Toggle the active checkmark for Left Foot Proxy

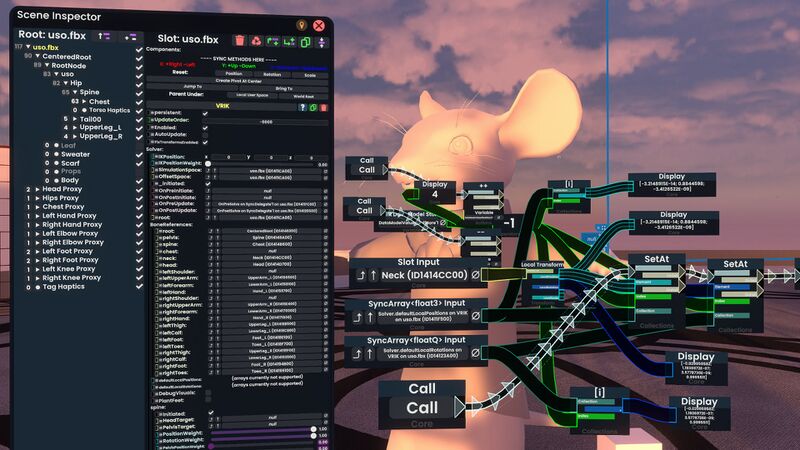click(139, 252)
